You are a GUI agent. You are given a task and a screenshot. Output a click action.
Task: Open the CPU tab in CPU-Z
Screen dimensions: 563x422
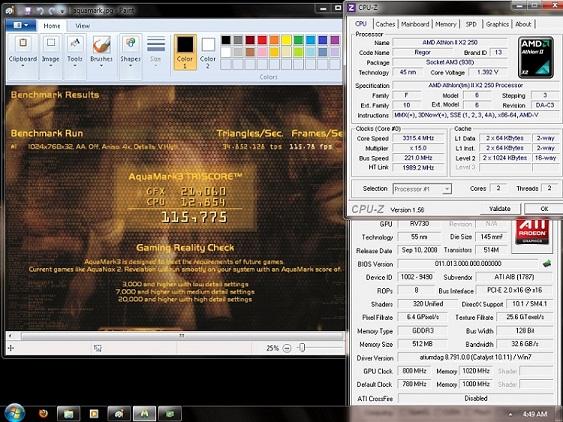[x=361, y=24]
